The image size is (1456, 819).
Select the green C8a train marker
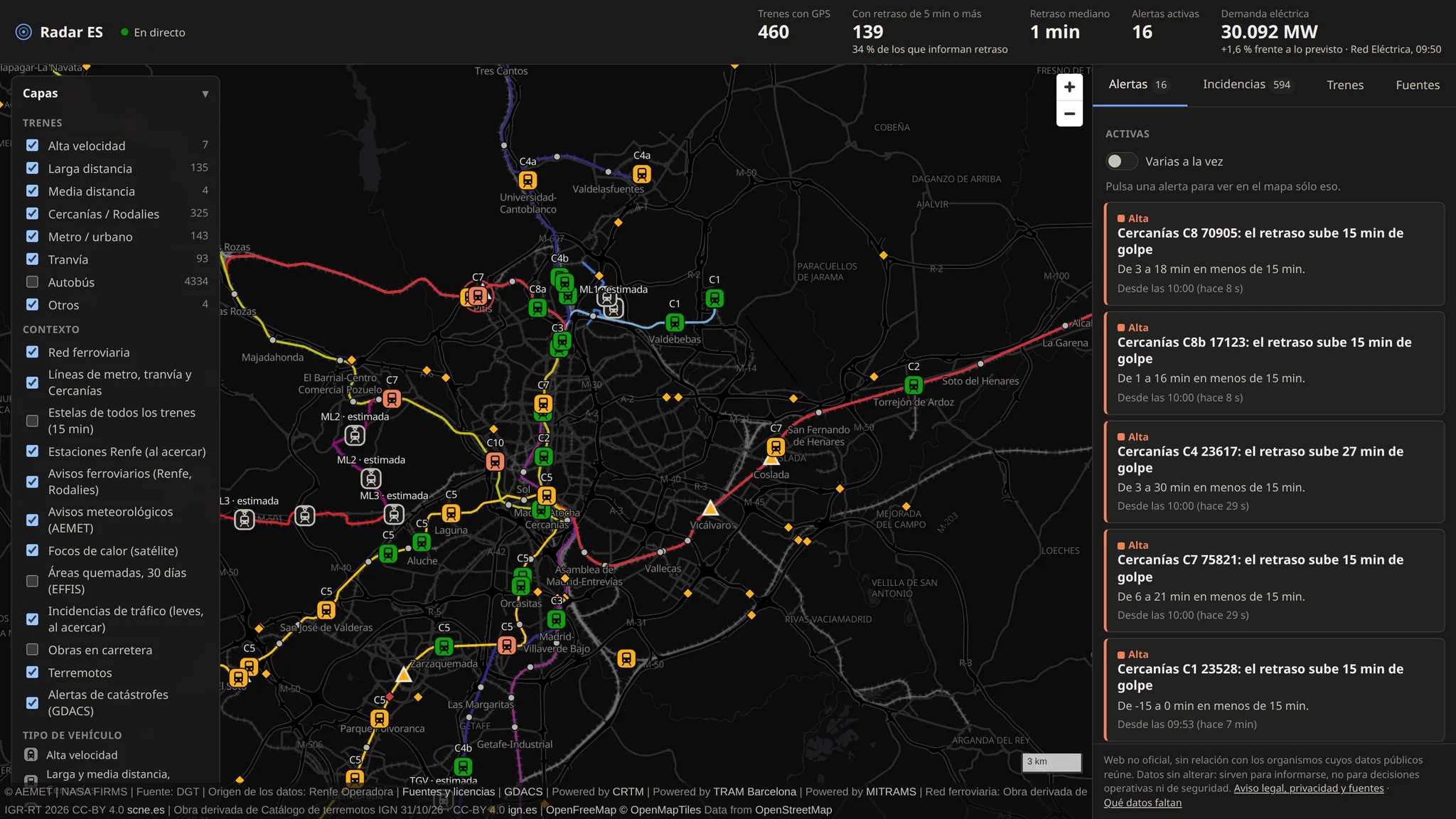pyautogui.click(x=537, y=308)
